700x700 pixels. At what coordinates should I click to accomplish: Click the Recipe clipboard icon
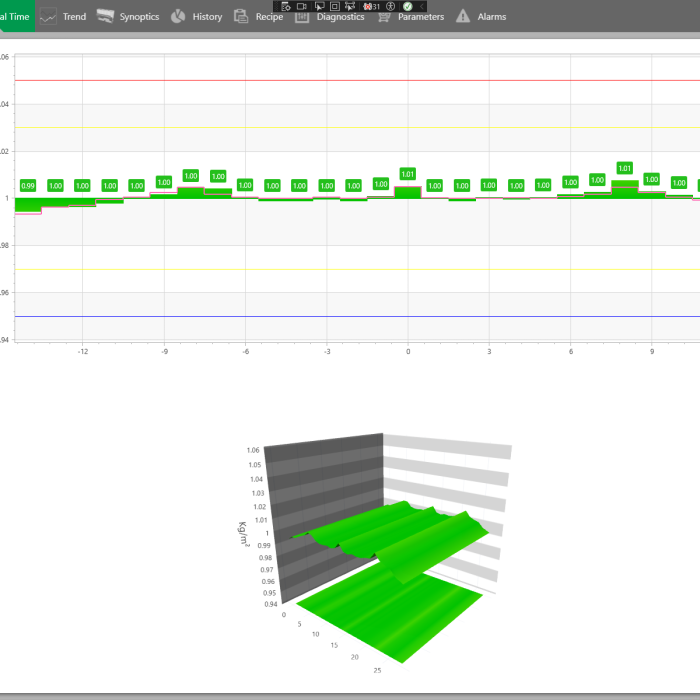(x=241, y=16)
